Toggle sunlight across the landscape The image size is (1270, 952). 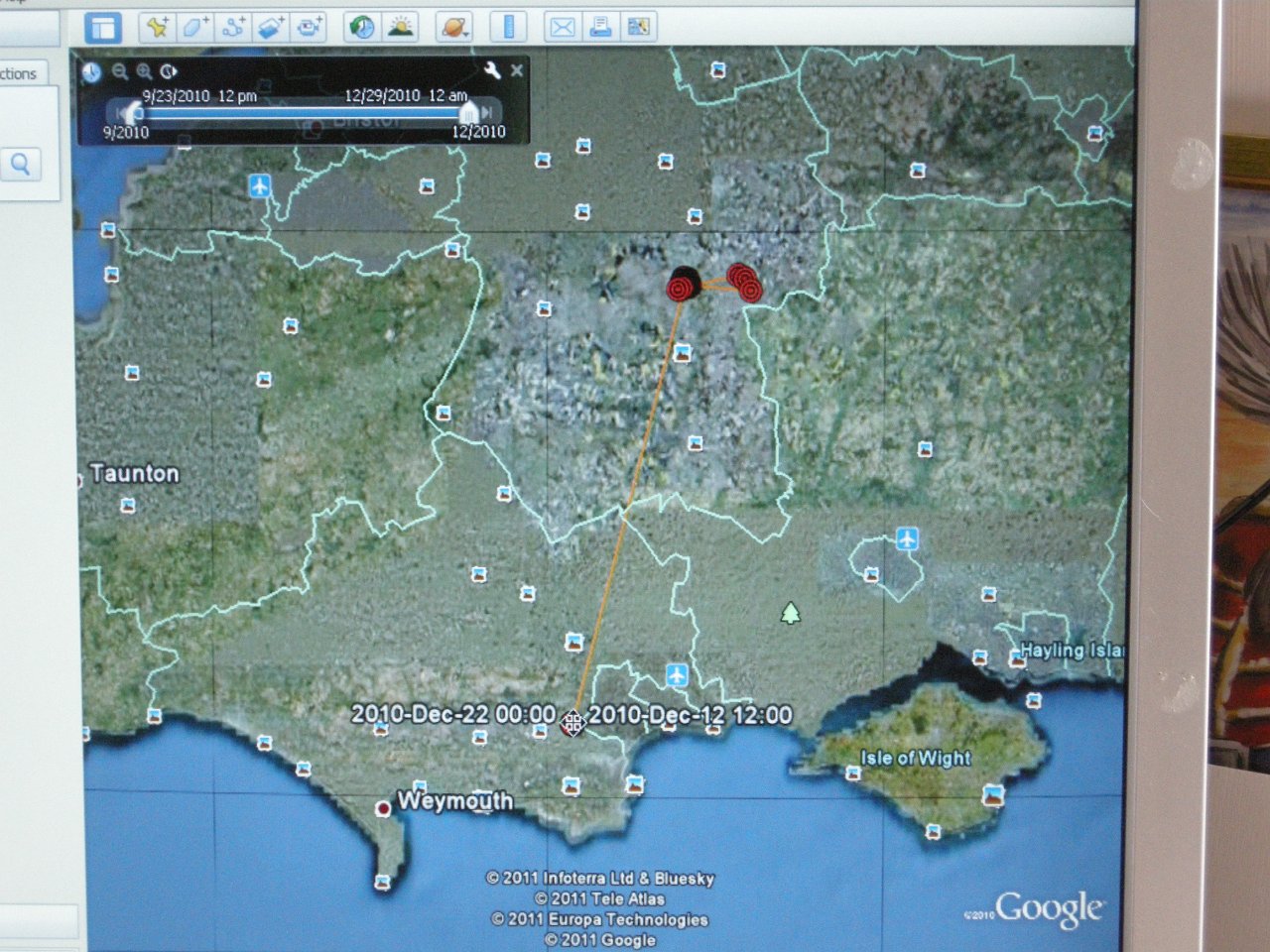(x=401, y=28)
